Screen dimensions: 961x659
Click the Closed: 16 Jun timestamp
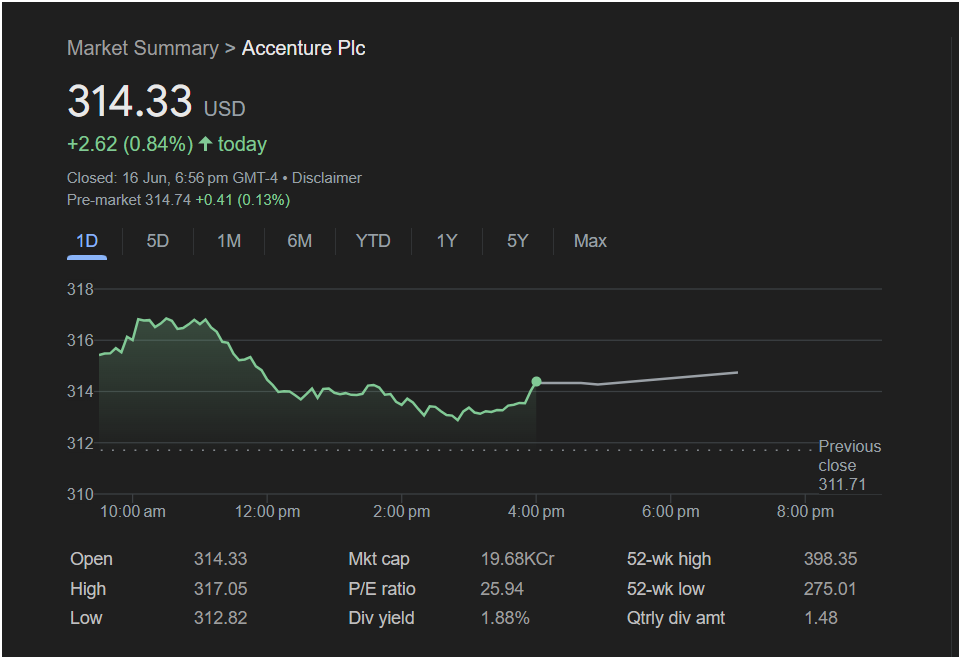172,178
